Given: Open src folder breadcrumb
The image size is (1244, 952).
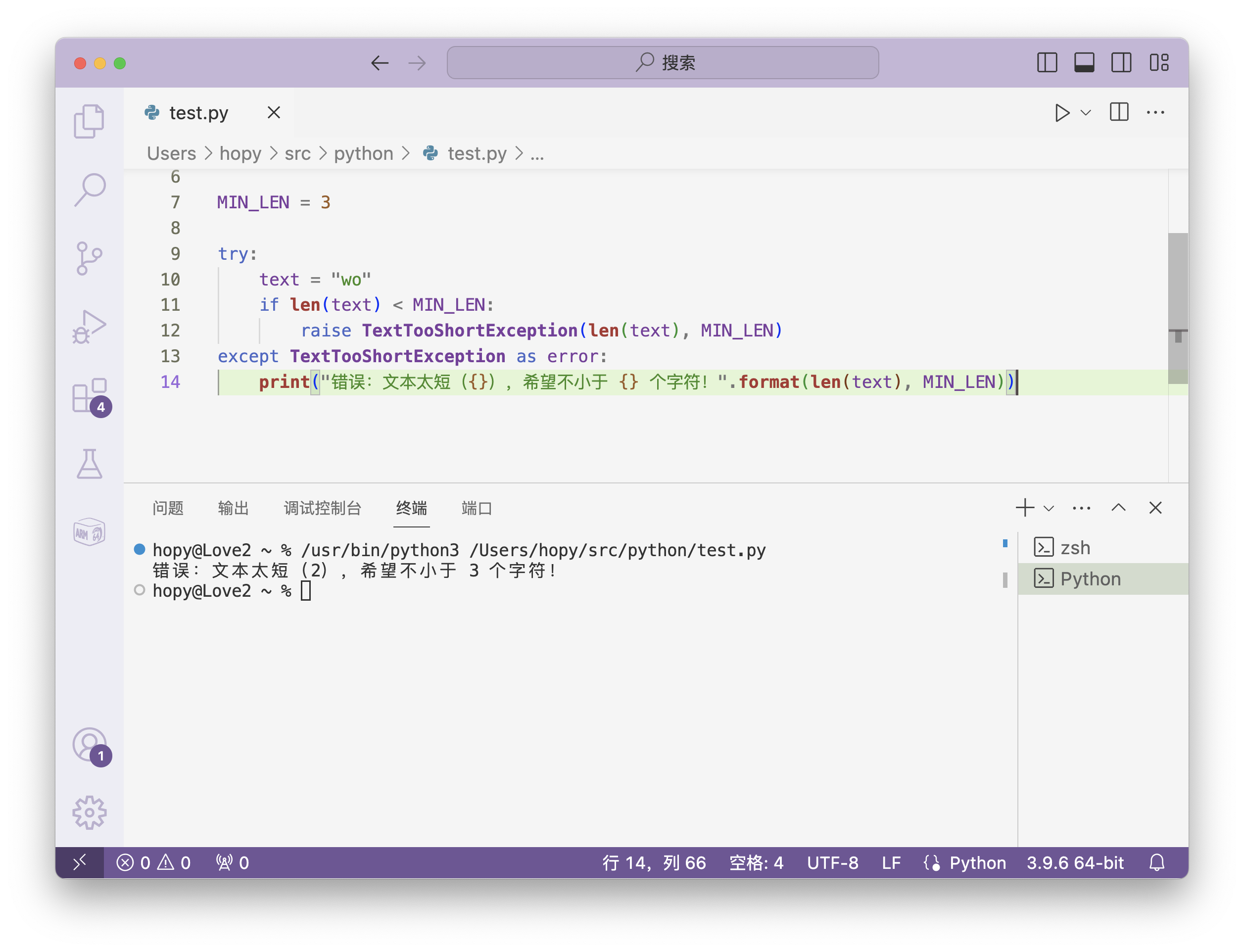Looking at the screenshot, I should click(297, 153).
